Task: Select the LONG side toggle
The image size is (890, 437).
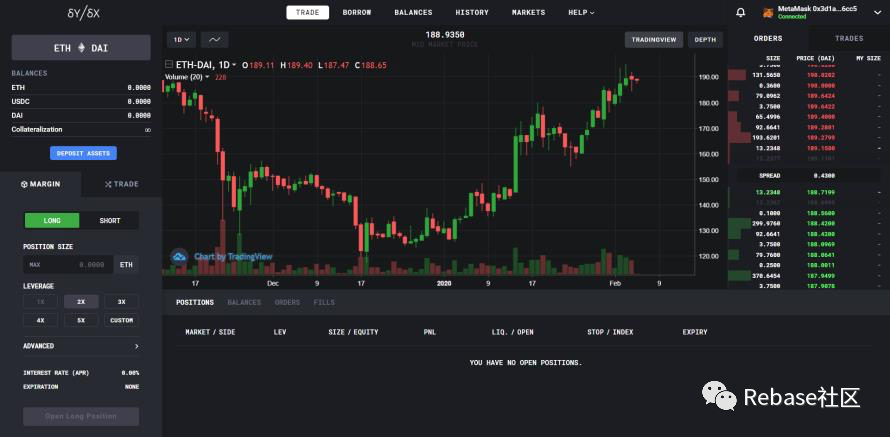Action: [52, 221]
